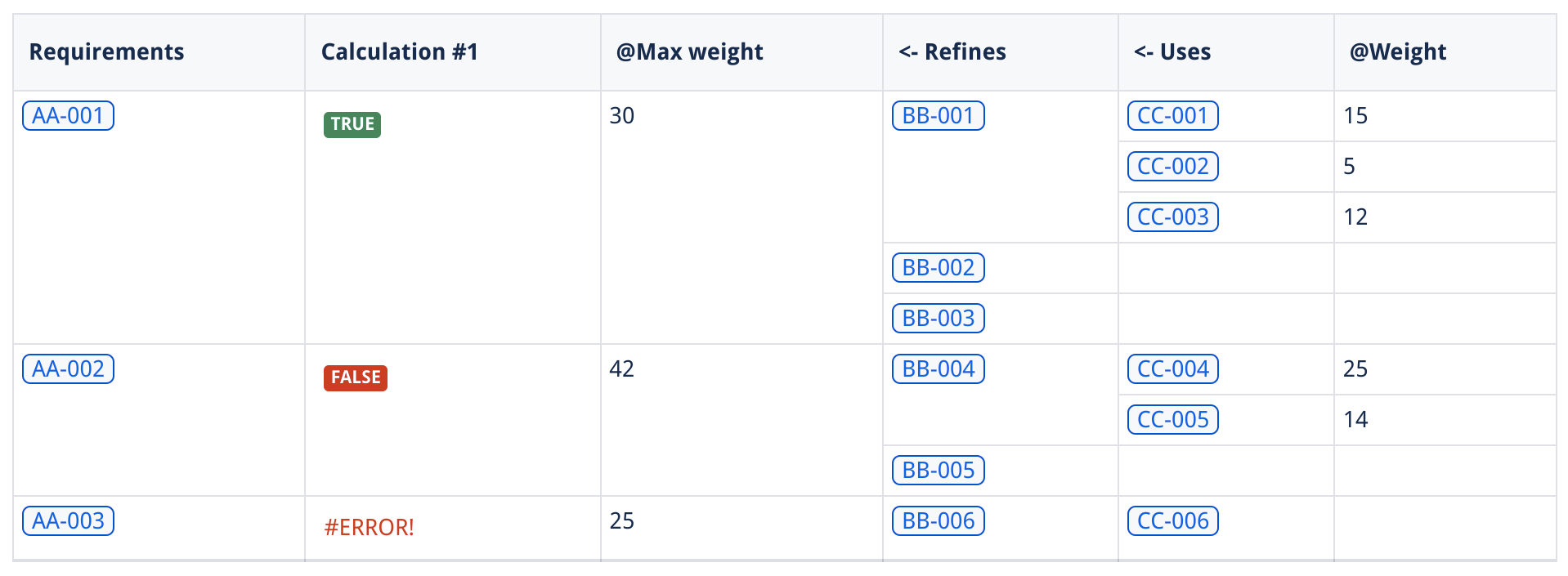
Task: Open the CC-006 issue link
Action: click(x=1172, y=521)
